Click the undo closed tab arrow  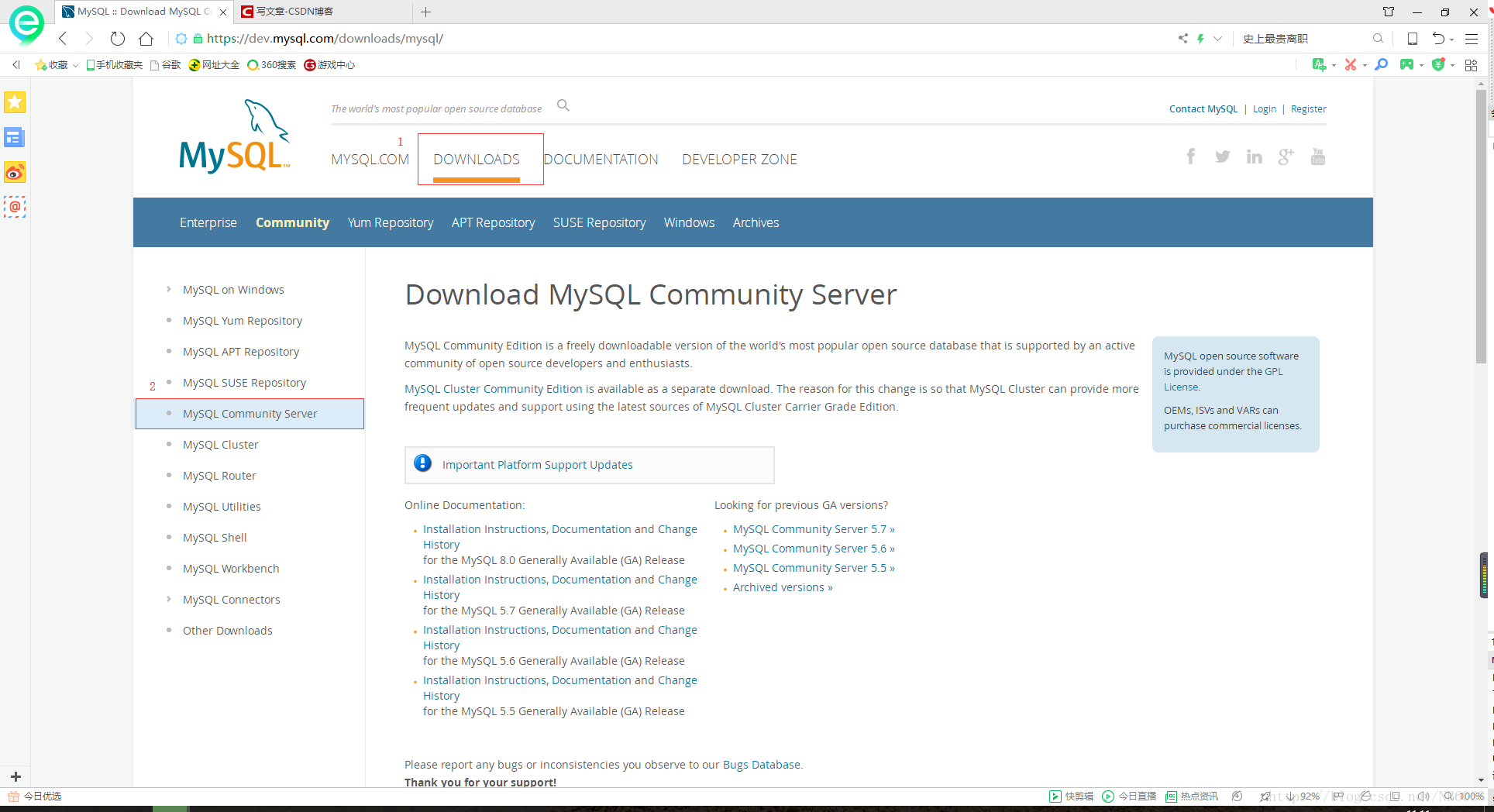(1438, 38)
